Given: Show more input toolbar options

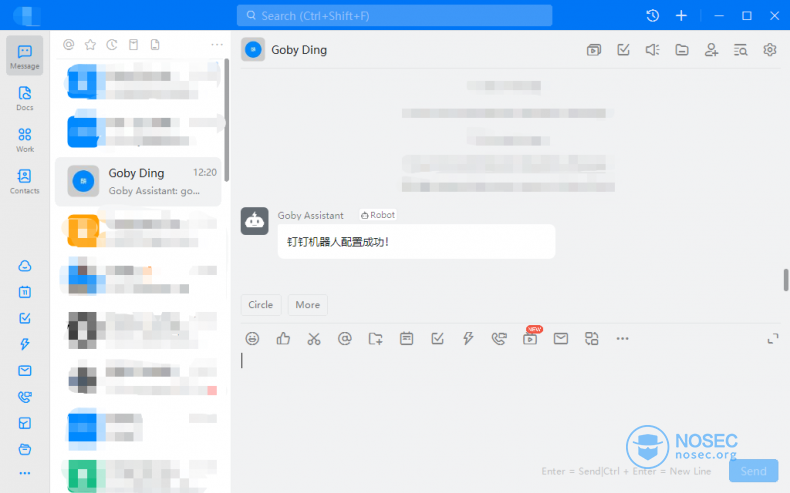Looking at the screenshot, I should [x=623, y=339].
